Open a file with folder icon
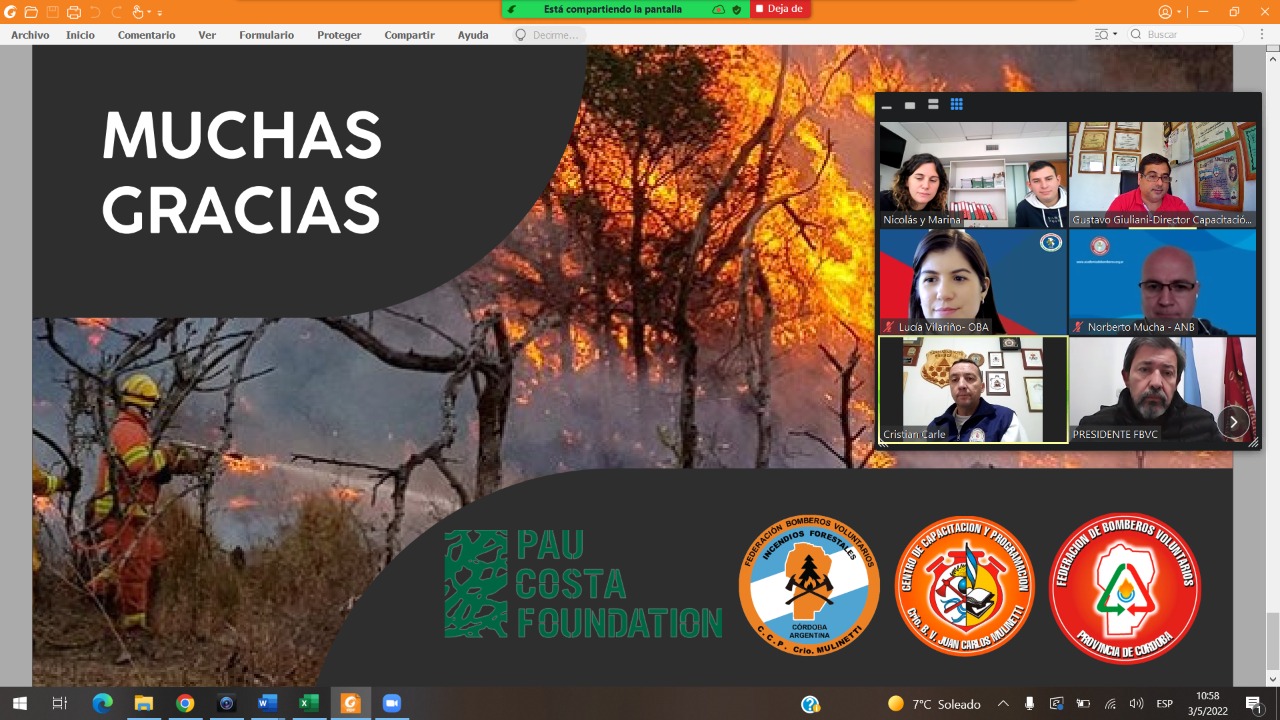1280x720 pixels. pyautogui.click(x=31, y=12)
